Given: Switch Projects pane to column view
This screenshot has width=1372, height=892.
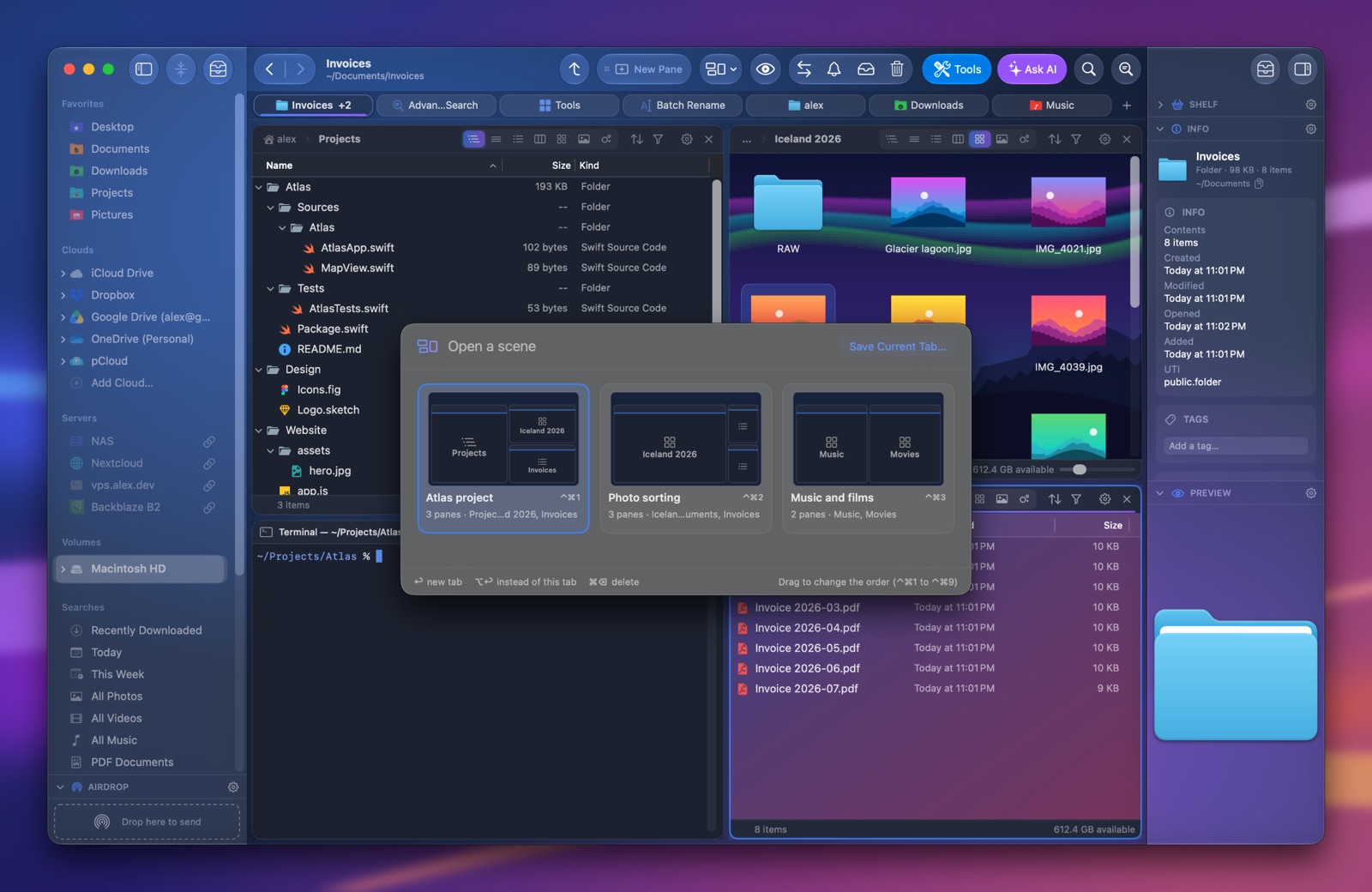Looking at the screenshot, I should click(540, 139).
